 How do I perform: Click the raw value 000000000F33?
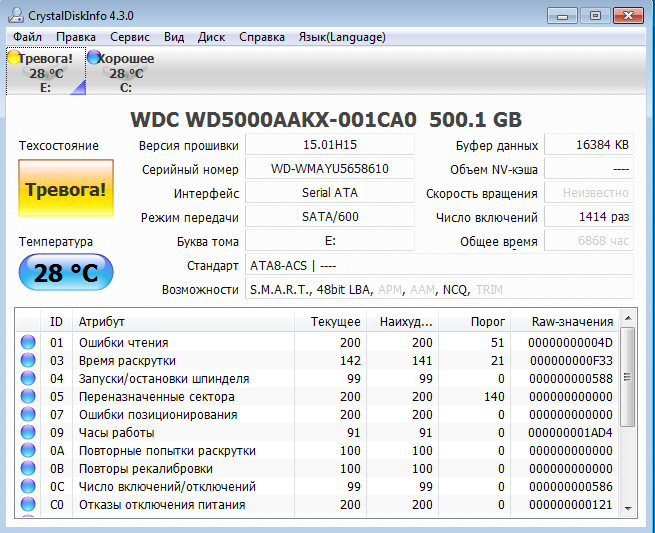pyautogui.click(x=571, y=360)
